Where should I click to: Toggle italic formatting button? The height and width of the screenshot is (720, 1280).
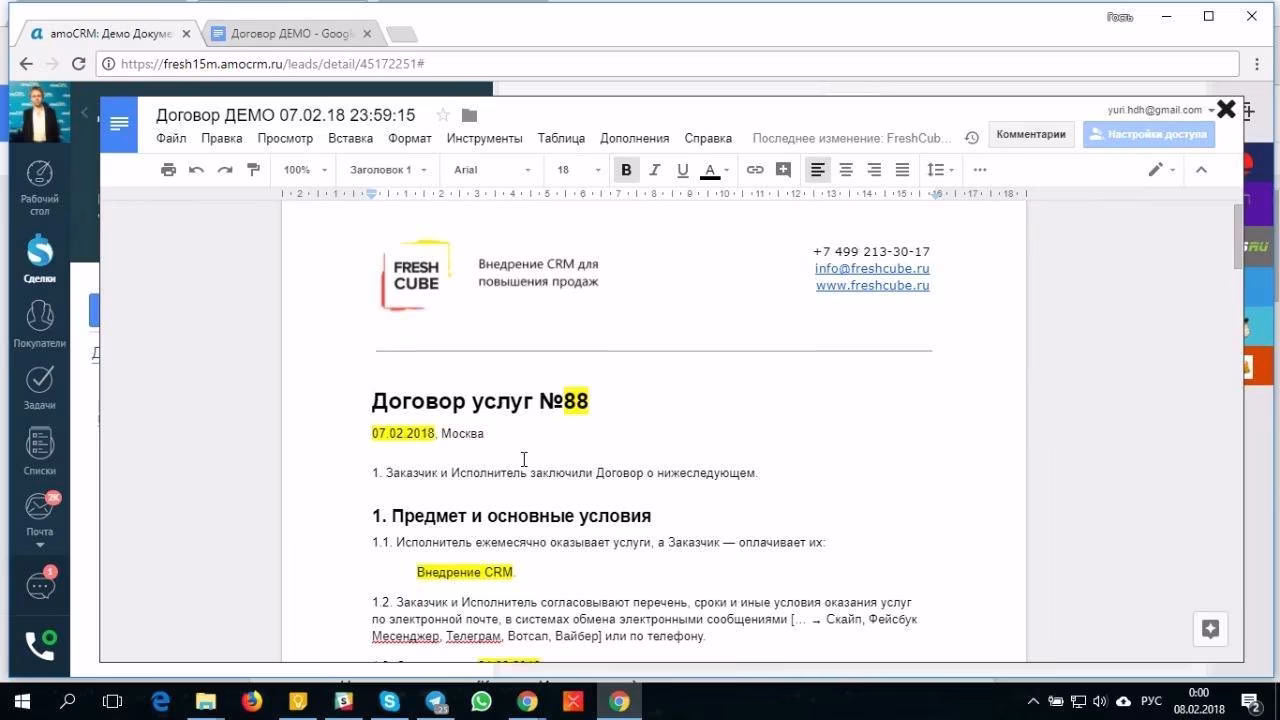655,170
